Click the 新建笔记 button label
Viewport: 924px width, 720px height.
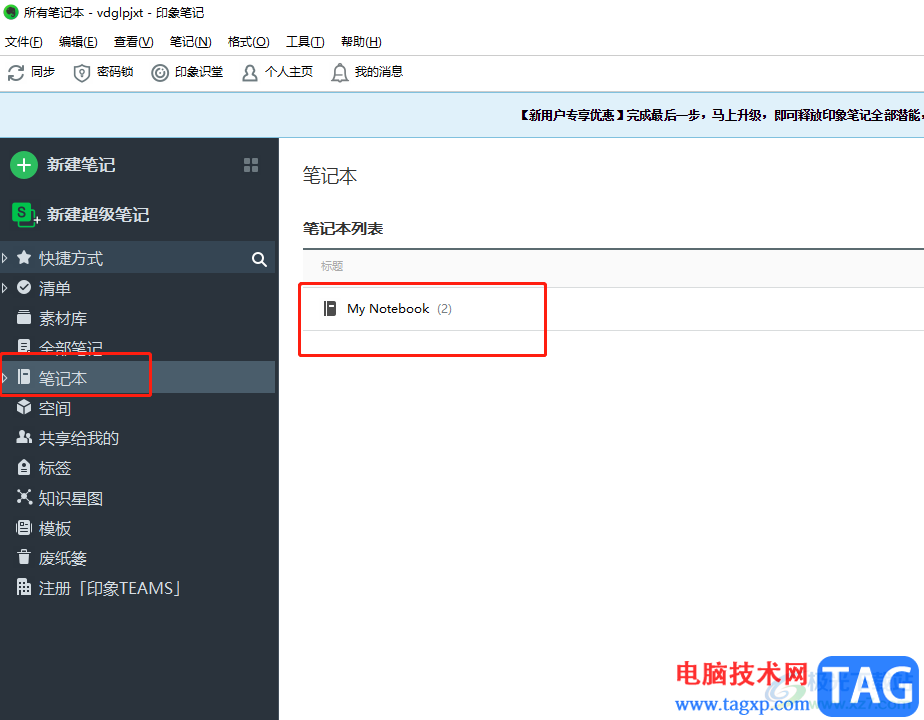click(81, 165)
